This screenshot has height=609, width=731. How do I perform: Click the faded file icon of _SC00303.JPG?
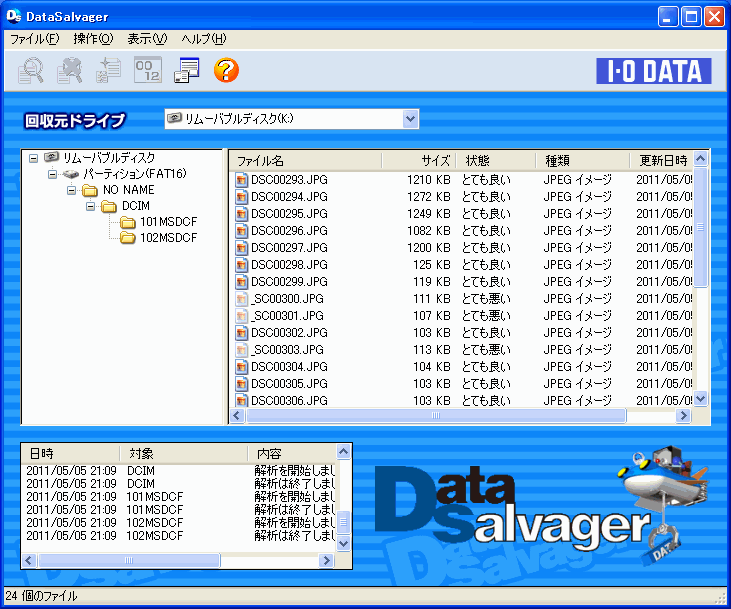[241, 350]
